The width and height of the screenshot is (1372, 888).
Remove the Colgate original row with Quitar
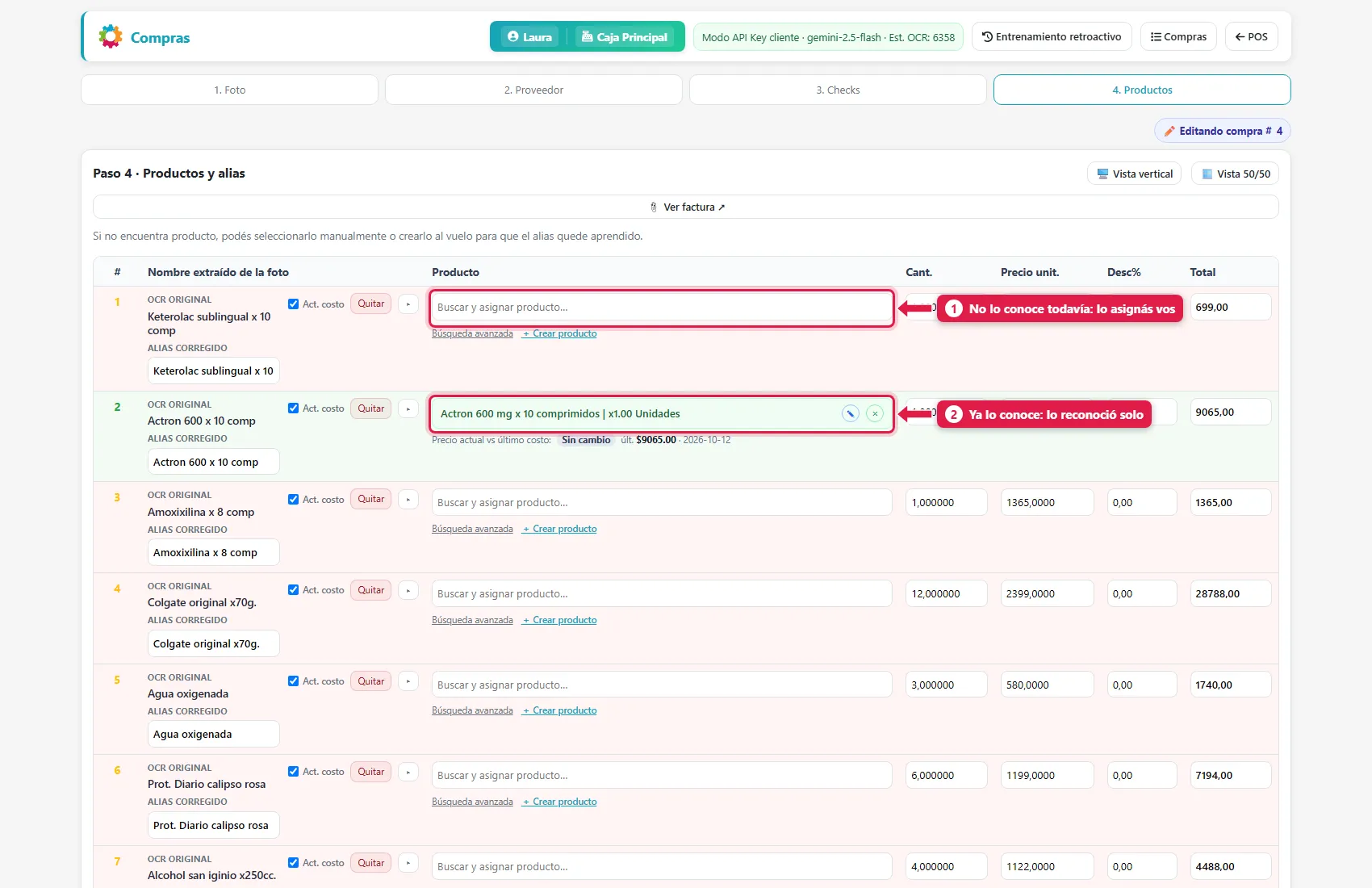pyautogui.click(x=371, y=590)
